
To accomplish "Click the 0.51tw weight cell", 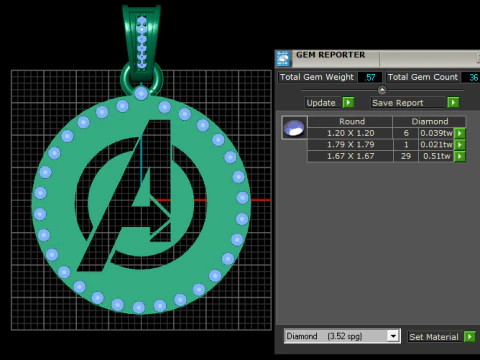I will point(436,156).
